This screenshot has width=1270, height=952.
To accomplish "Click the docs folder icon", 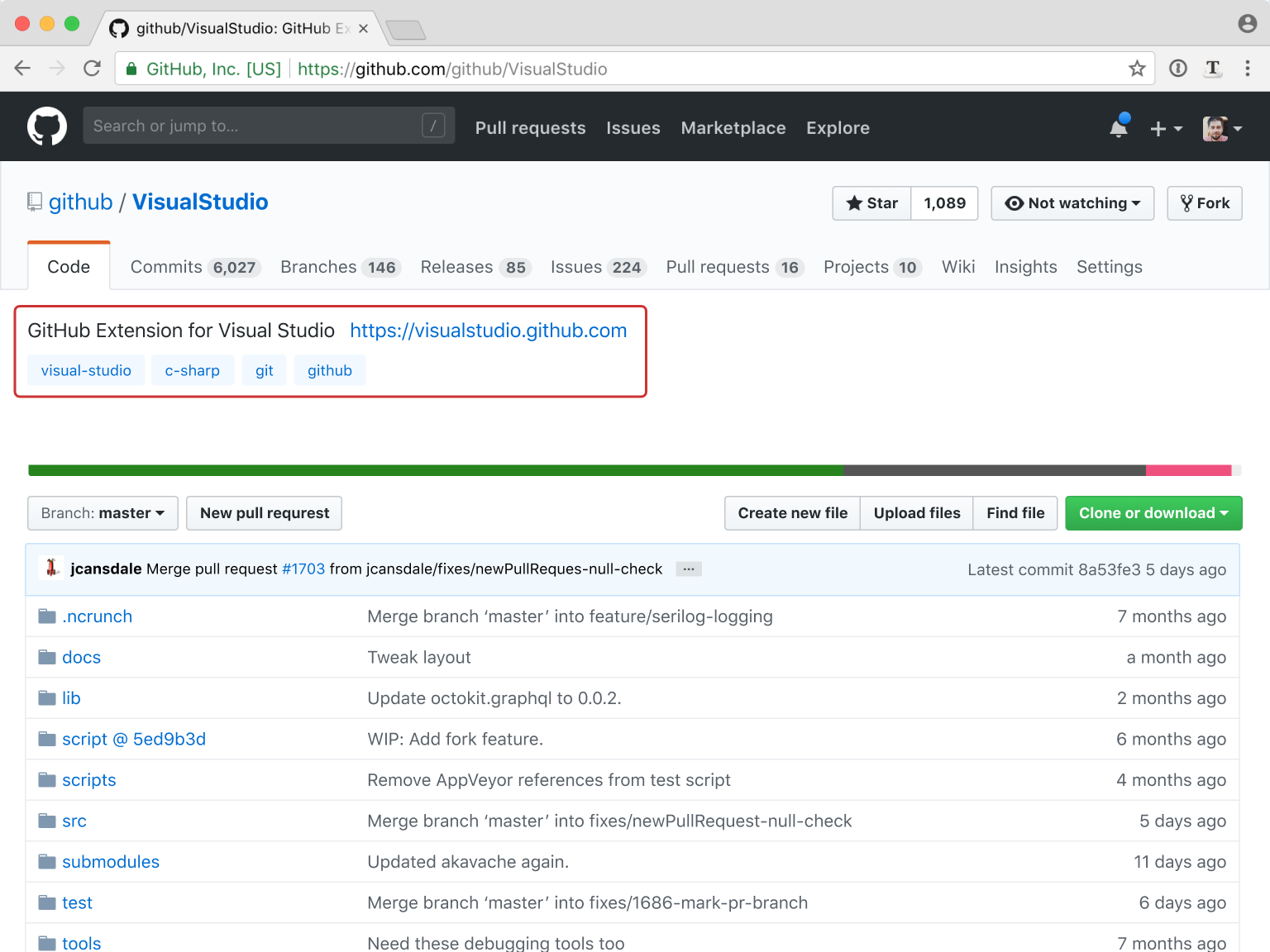I will pyautogui.click(x=47, y=658).
